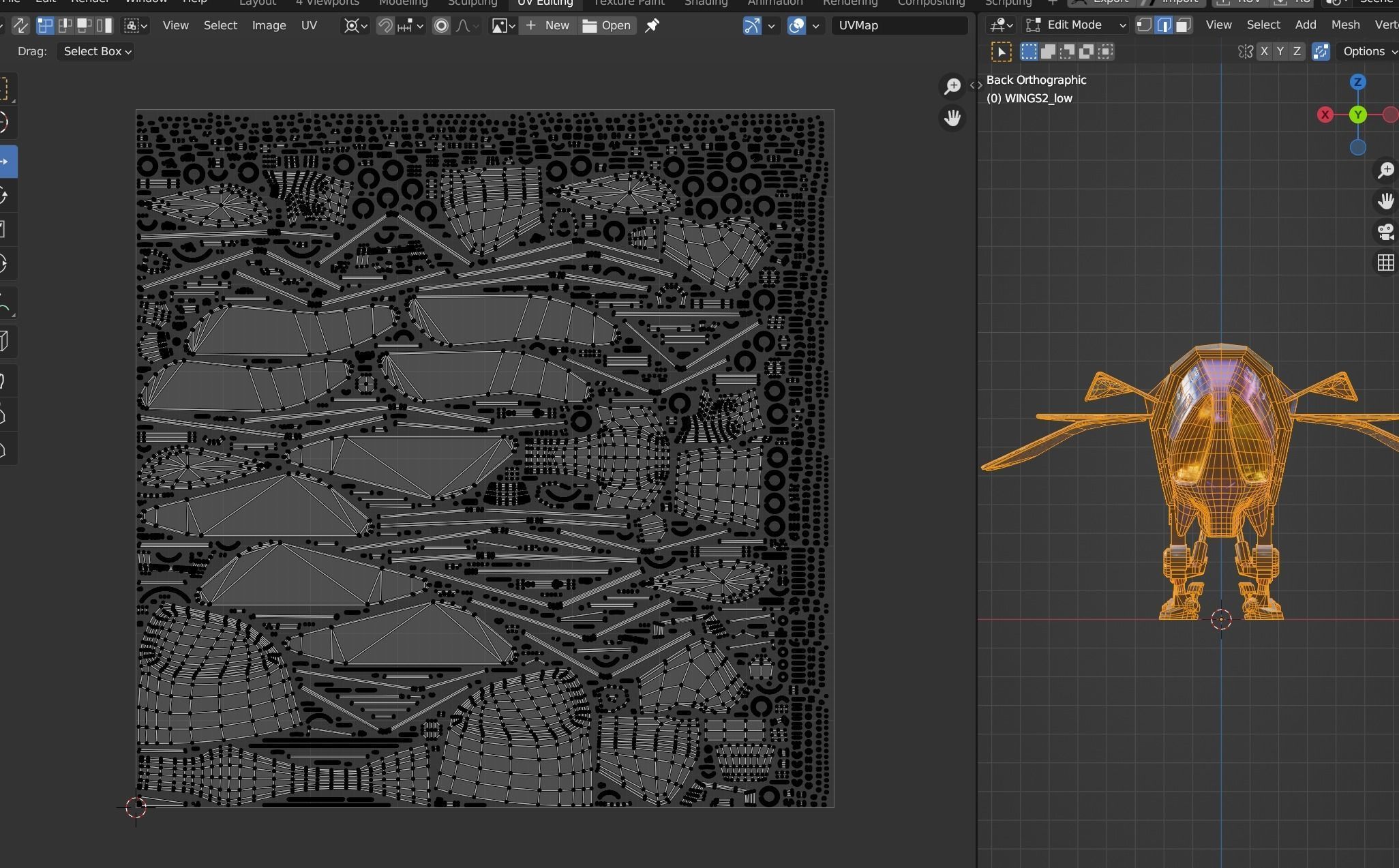Click UV editor pan hand gizmo
1399x868 pixels.
click(952, 118)
